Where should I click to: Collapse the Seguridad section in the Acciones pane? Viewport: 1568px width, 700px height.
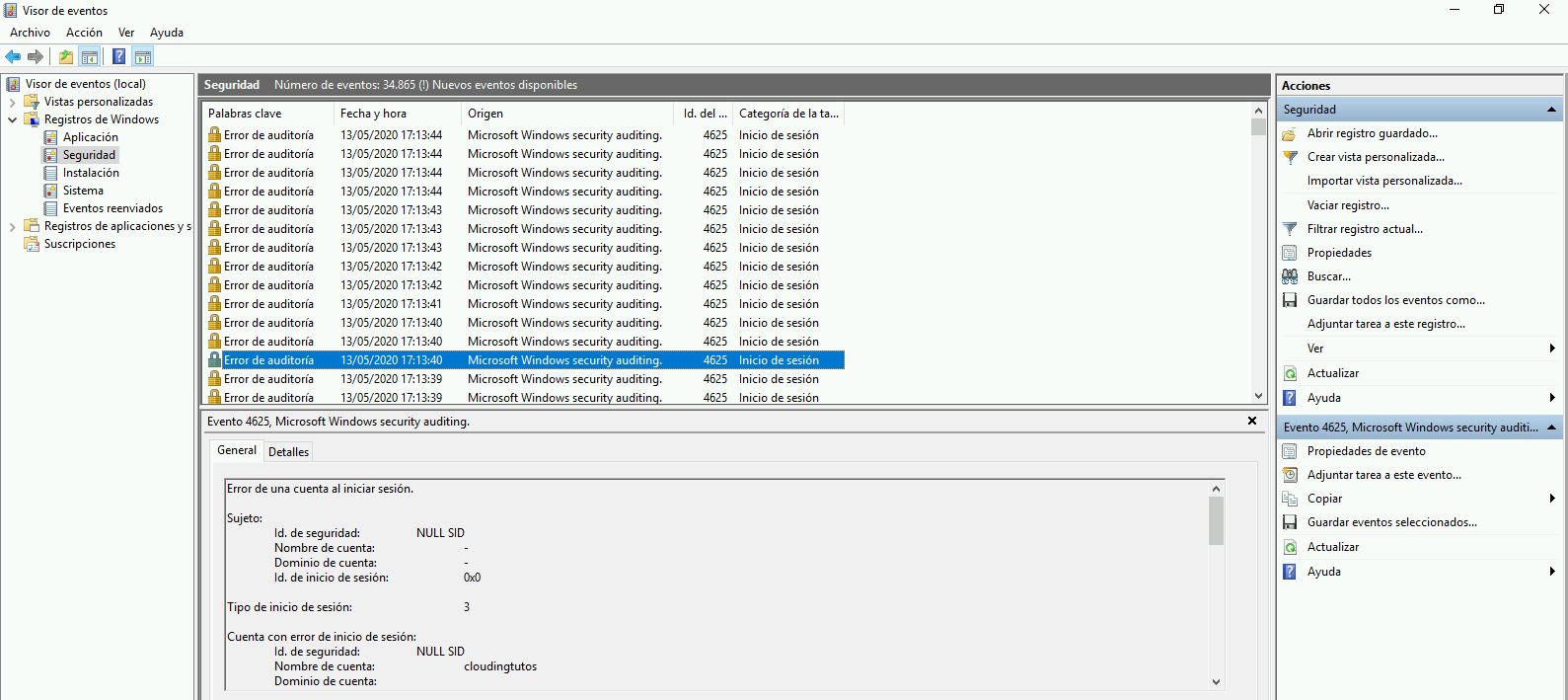(1551, 110)
